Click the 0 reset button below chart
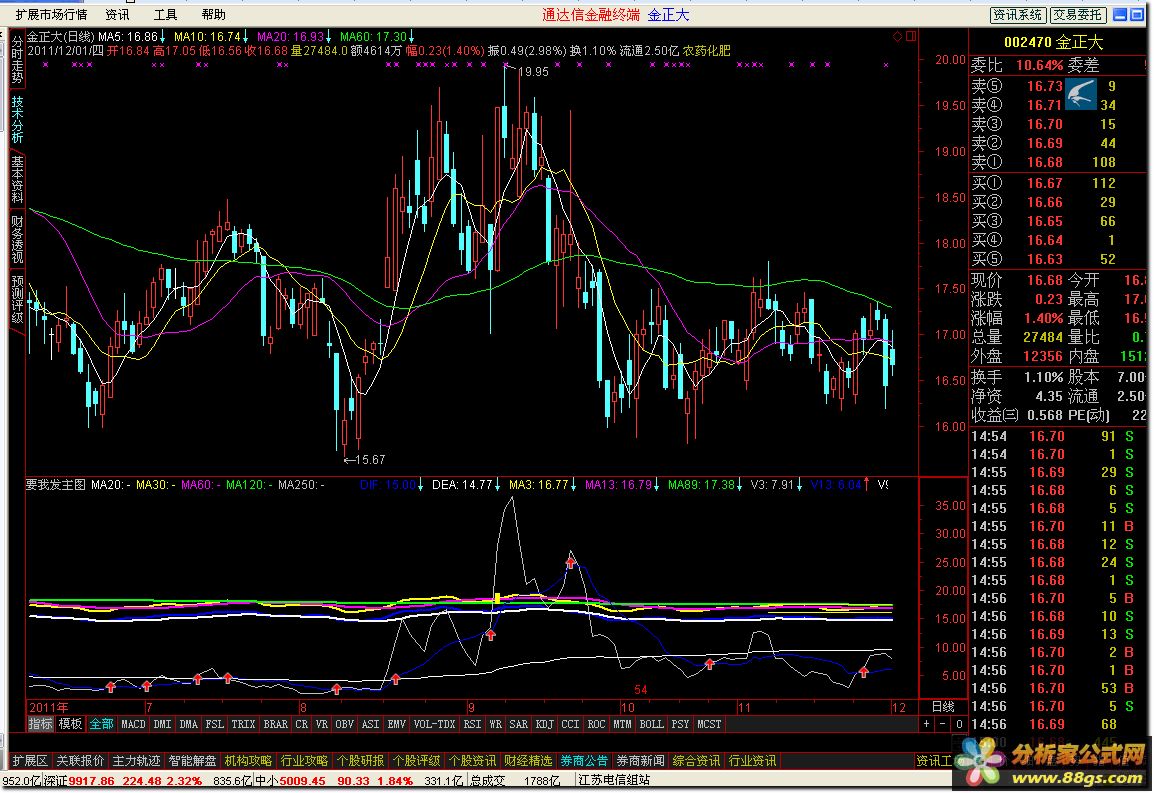Screen dimensions: 1154x793 pyautogui.click(x=959, y=725)
